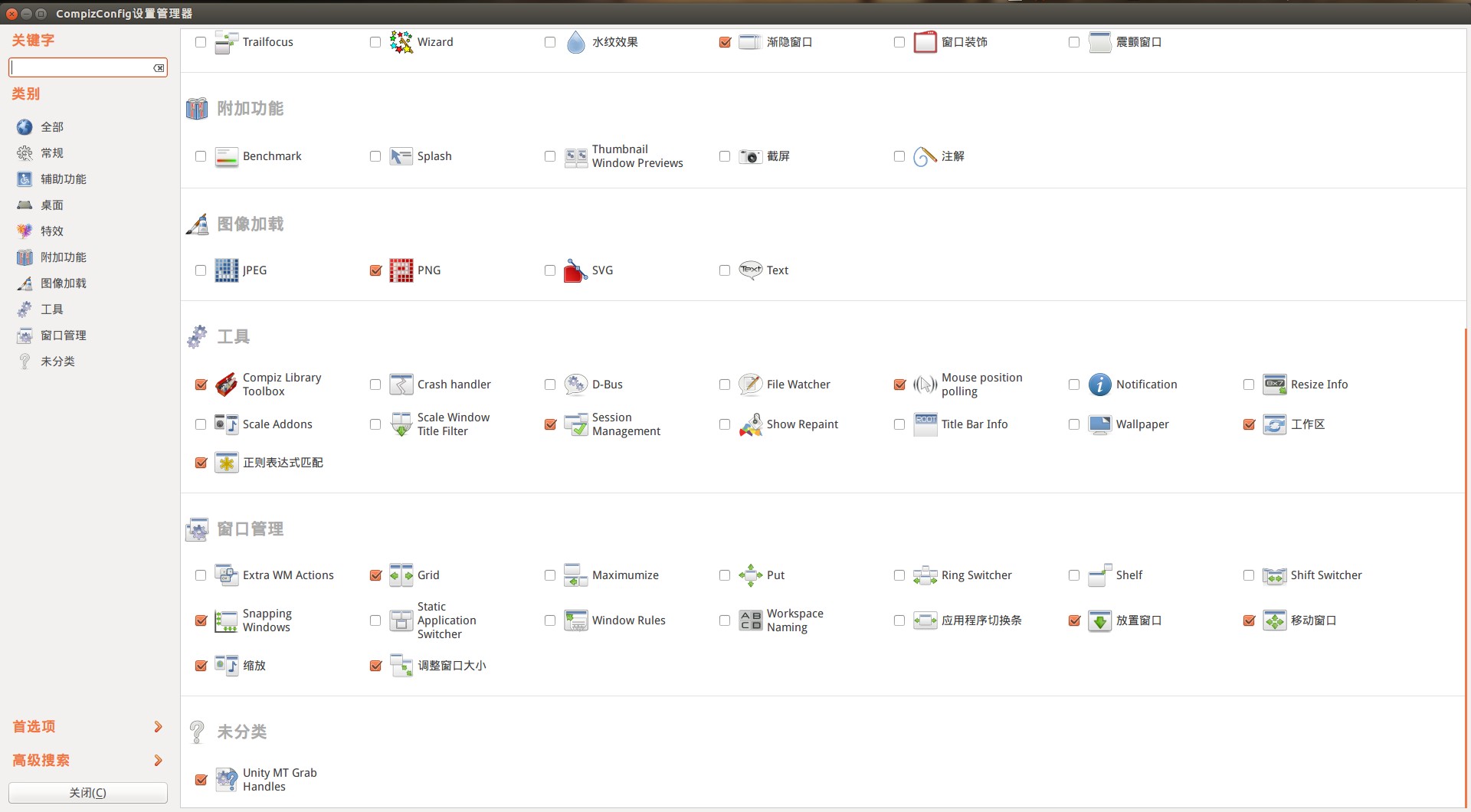Uncheck 渐隐窗口 fading windows checkbox

[x=725, y=42]
